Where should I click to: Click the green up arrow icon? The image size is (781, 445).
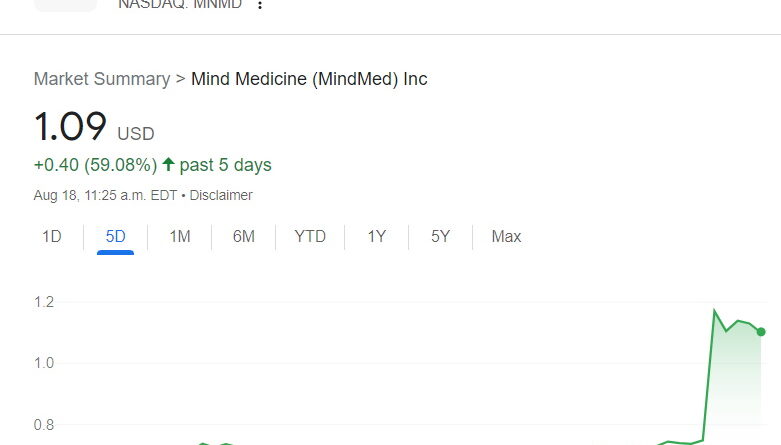pyautogui.click(x=168, y=164)
